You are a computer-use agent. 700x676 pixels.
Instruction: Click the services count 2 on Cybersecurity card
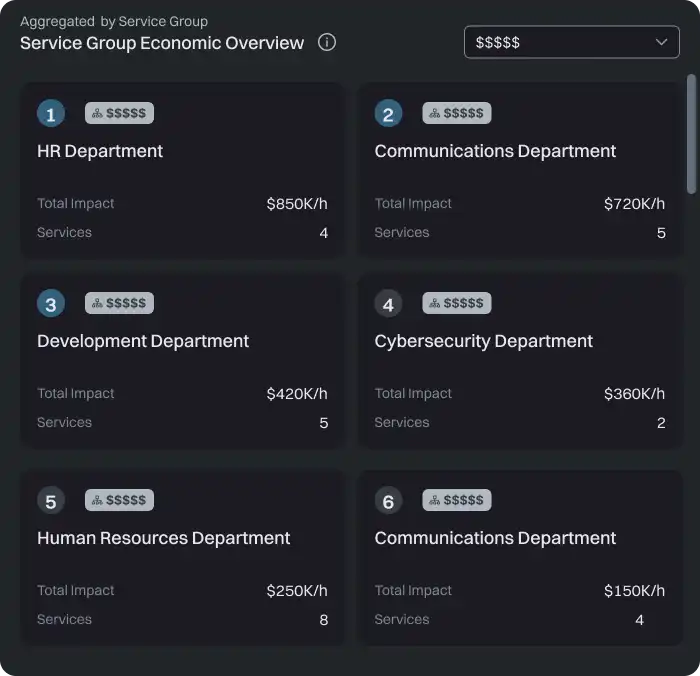(x=661, y=423)
